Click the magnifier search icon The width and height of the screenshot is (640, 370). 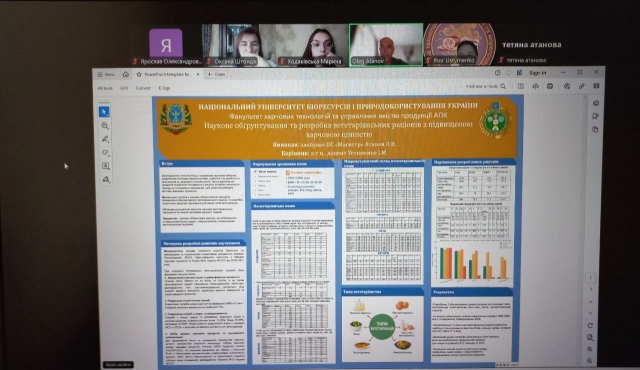pos(503,86)
